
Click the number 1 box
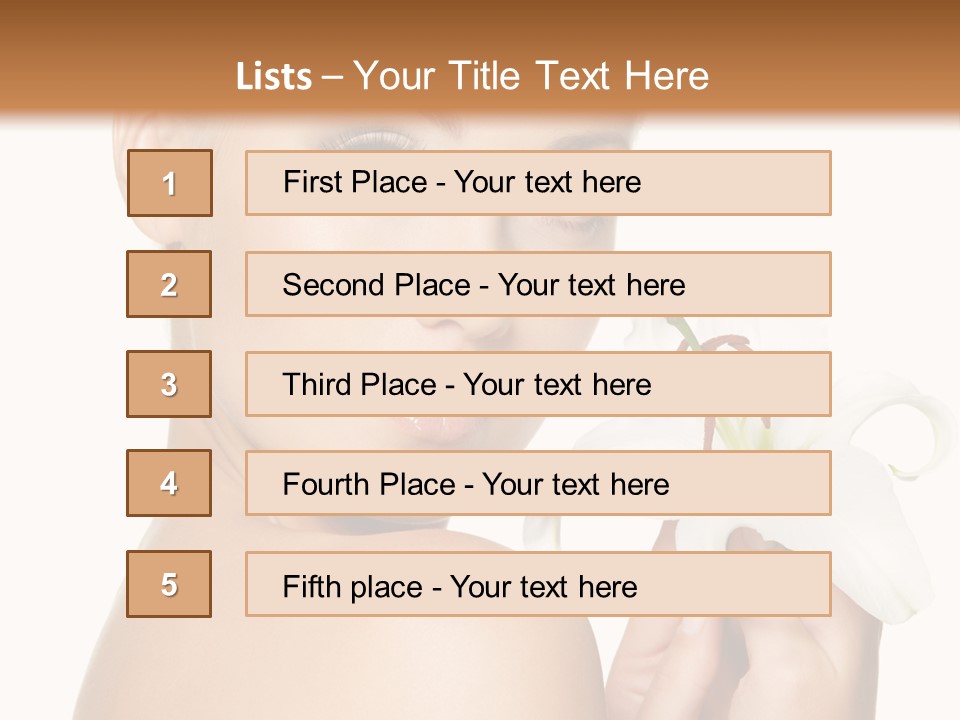[x=170, y=183]
